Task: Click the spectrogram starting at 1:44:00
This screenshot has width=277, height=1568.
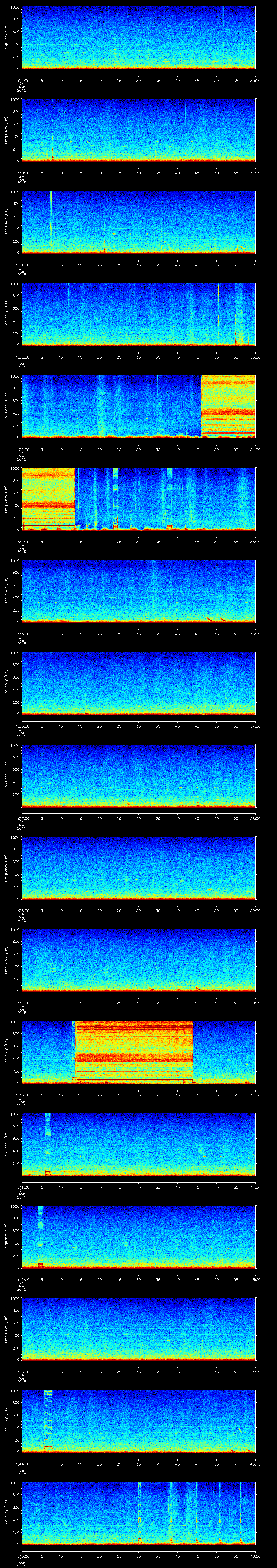Action: pos(138,1421)
